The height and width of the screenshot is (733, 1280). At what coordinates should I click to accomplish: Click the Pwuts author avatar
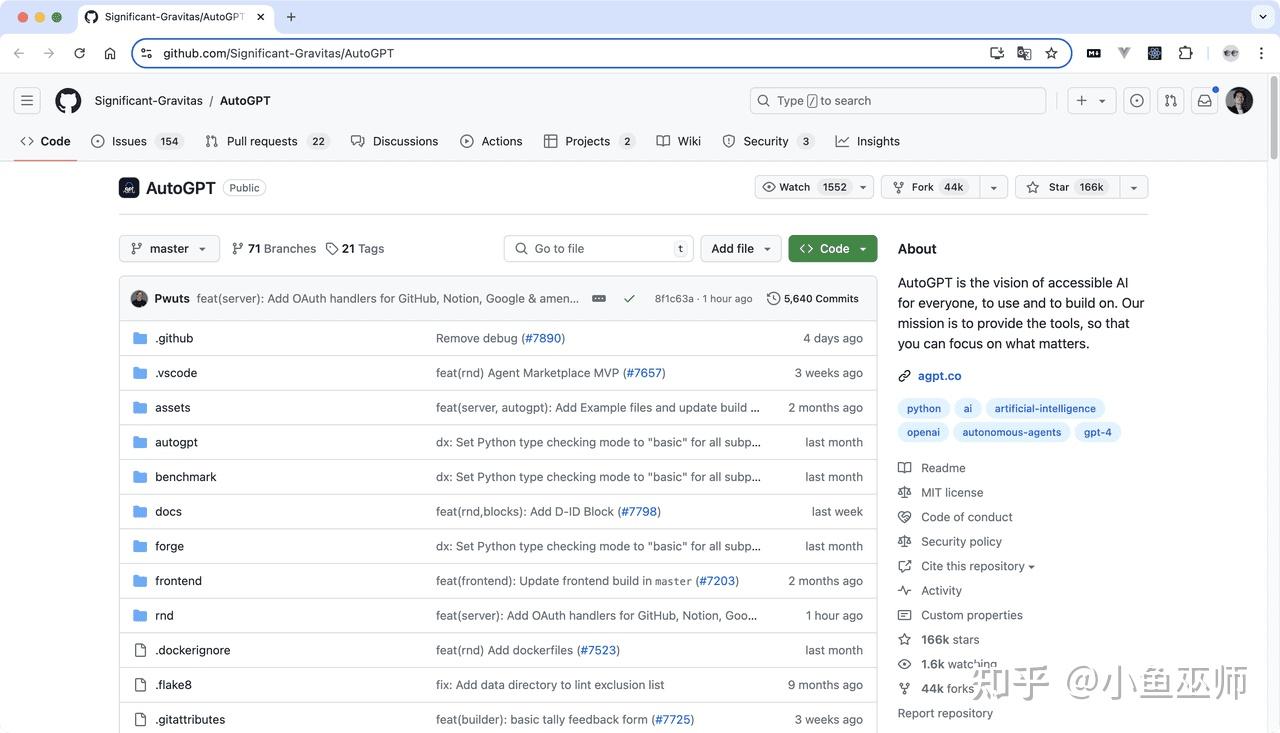point(139,298)
